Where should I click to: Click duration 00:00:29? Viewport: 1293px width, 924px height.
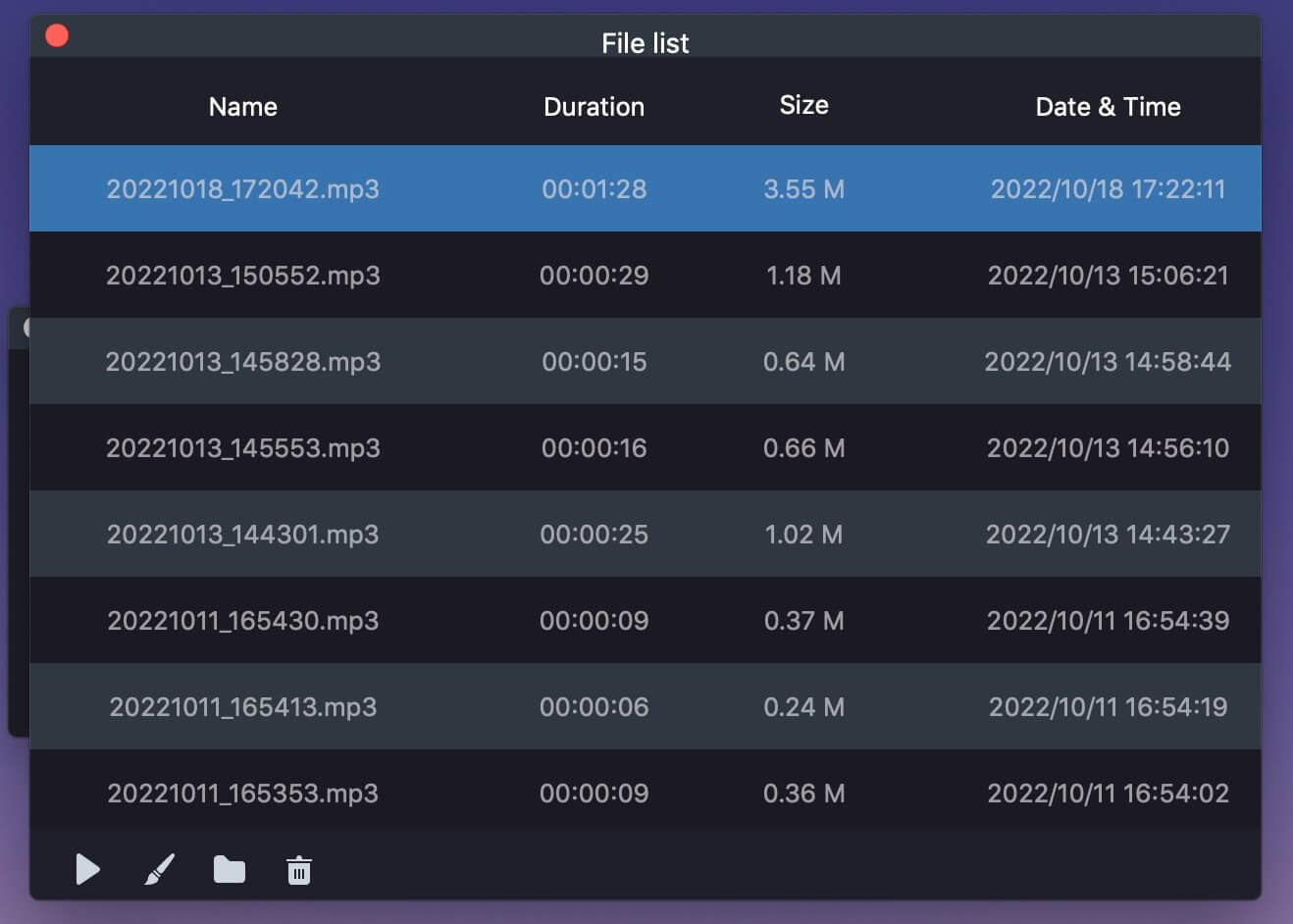point(595,275)
